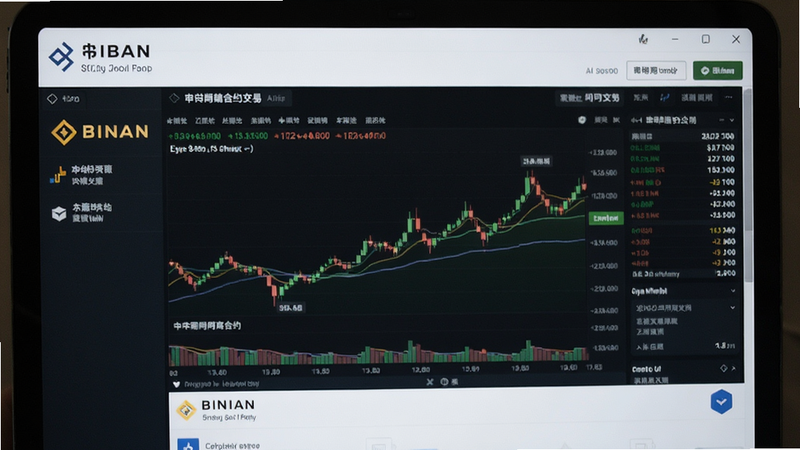Open the candlestick chart item in sidebar
This screenshot has height=450, width=800.
82,174
